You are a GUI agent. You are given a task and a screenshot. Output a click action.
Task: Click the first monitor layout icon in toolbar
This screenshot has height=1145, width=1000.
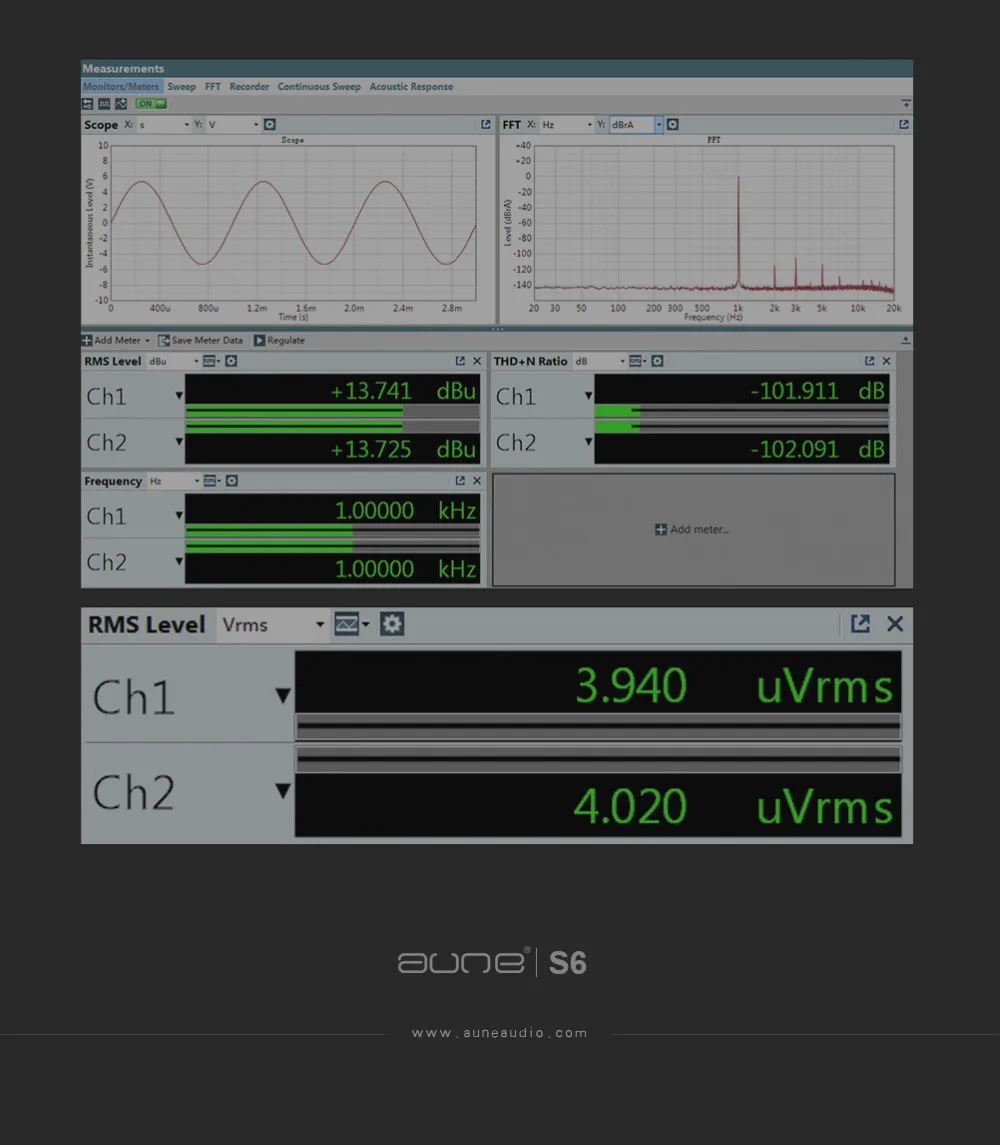pos(88,104)
